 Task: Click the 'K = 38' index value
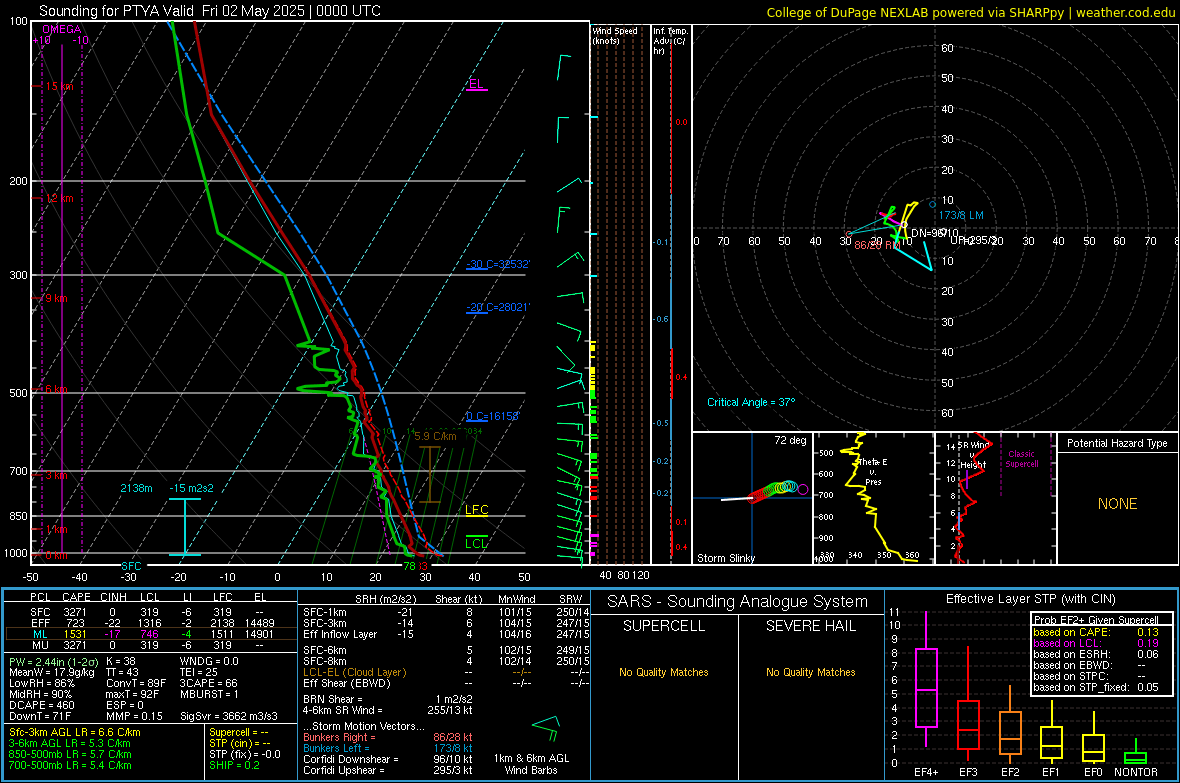(120, 661)
